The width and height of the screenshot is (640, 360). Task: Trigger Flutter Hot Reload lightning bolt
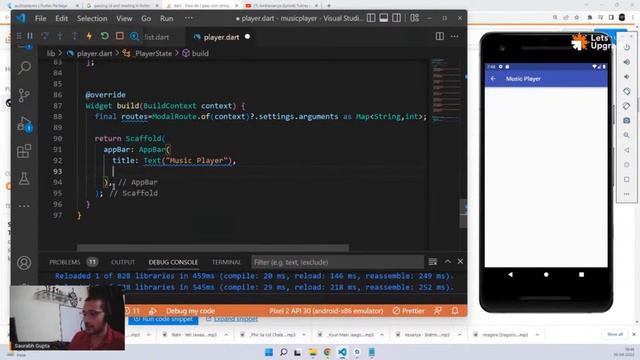[x=89, y=36]
